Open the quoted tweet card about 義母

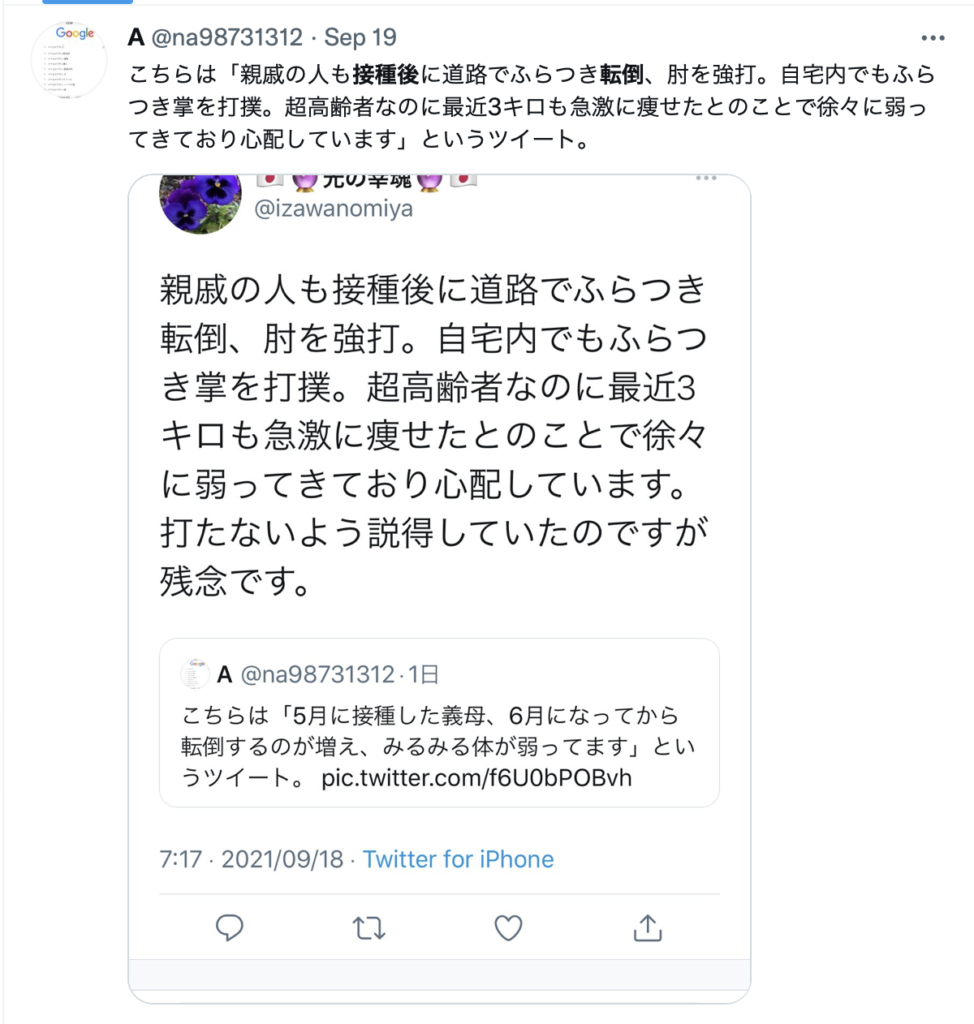(x=440, y=723)
